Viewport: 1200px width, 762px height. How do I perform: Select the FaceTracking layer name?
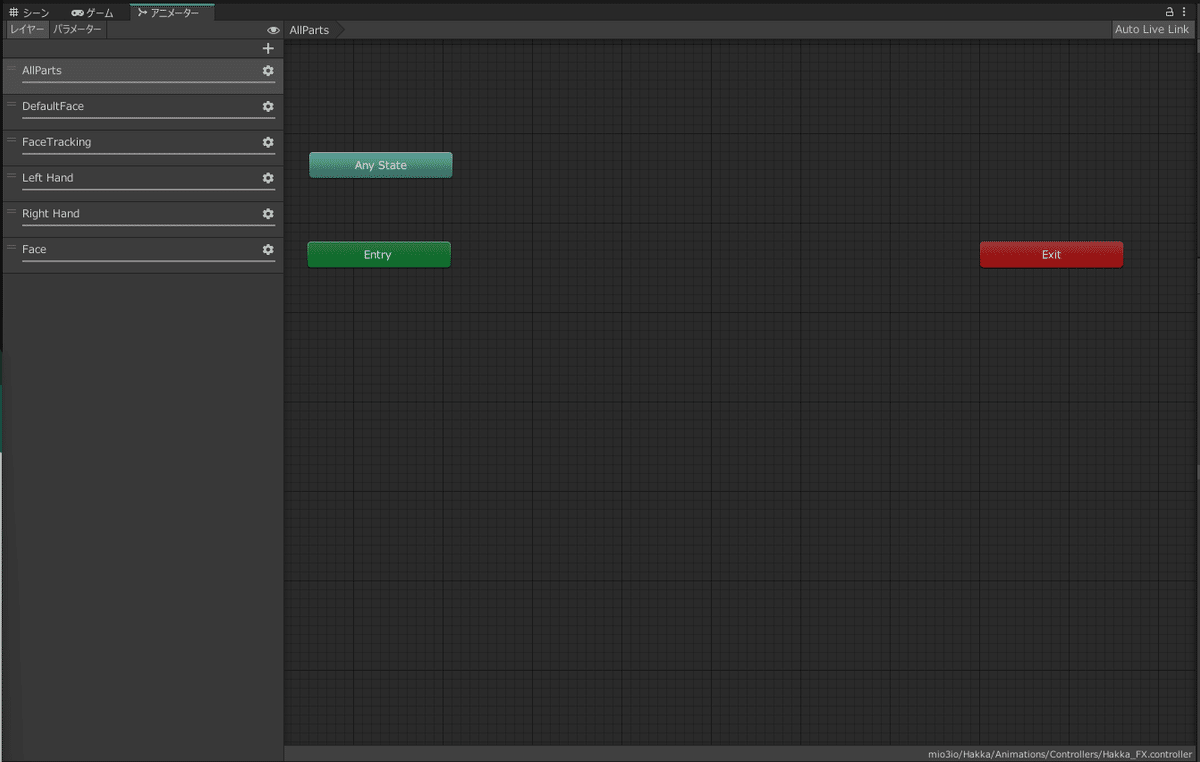coord(57,142)
